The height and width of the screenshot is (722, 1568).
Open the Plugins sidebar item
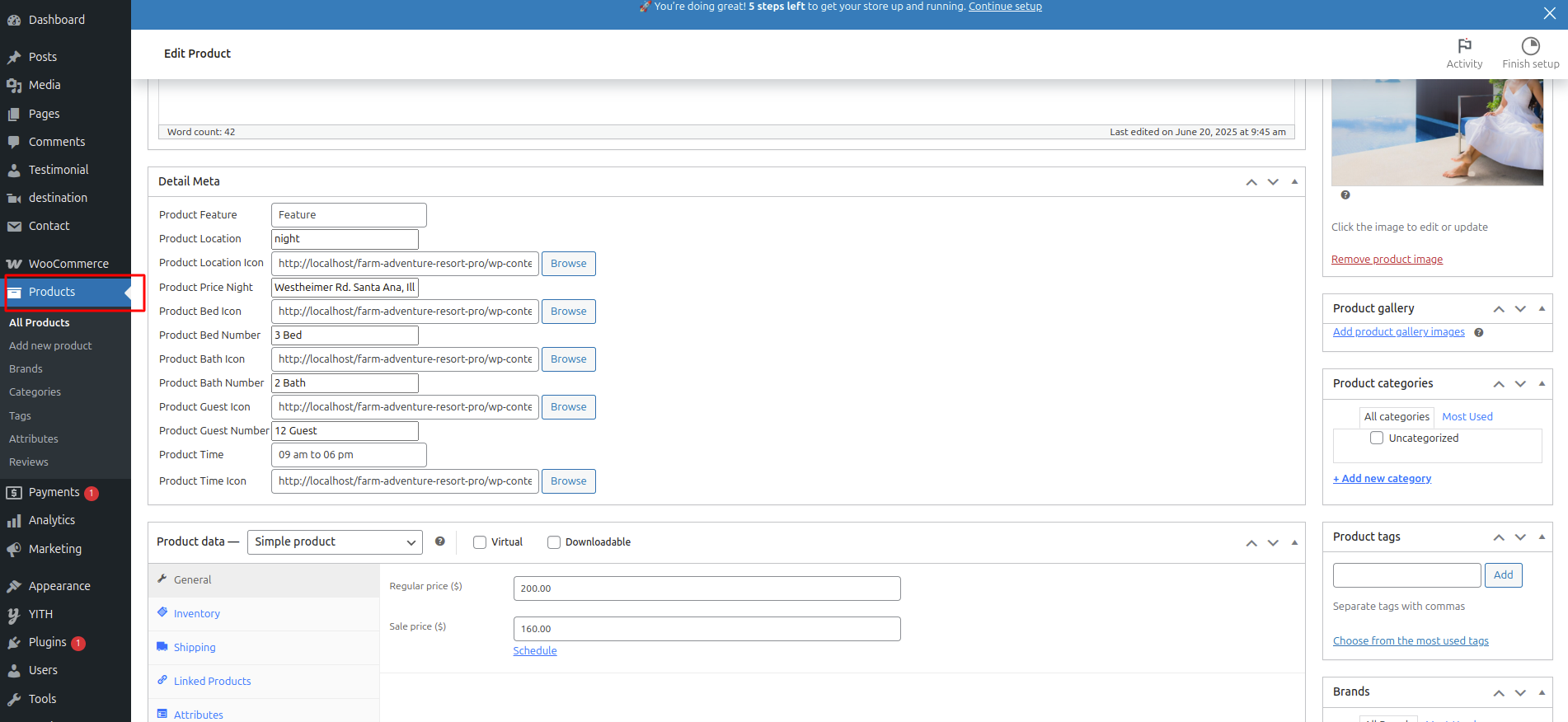coord(47,642)
